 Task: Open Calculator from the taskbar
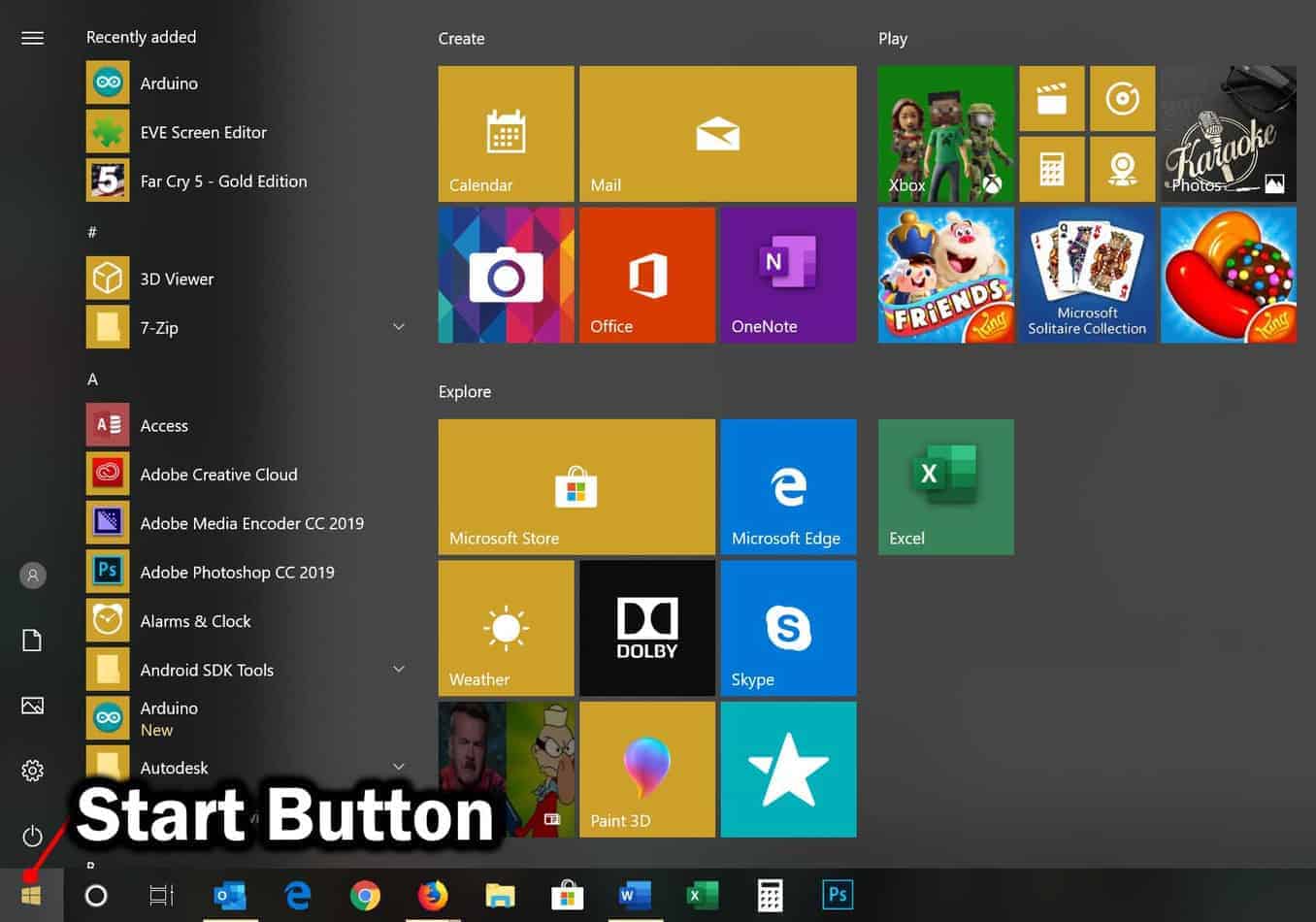pyautogui.click(x=770, y=895)
